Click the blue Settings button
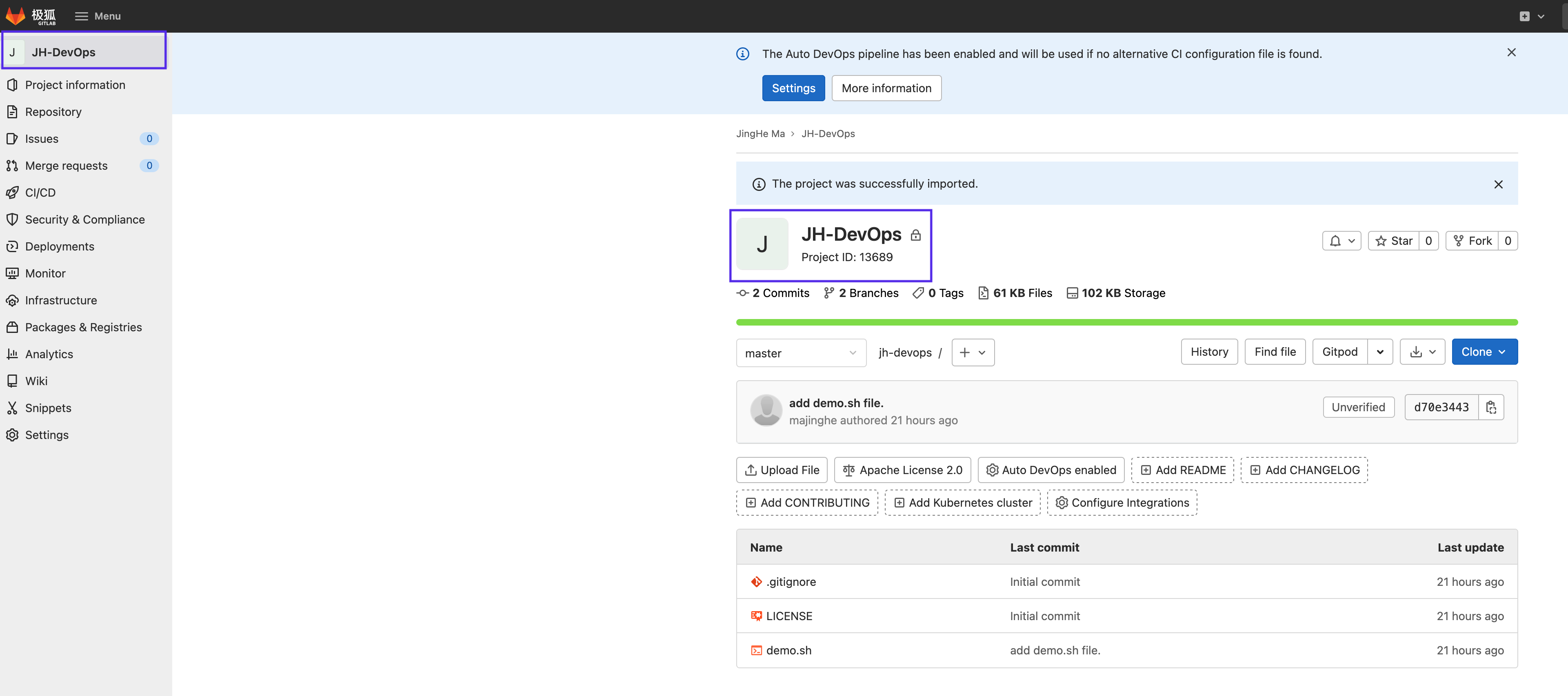 click(793, 88)
